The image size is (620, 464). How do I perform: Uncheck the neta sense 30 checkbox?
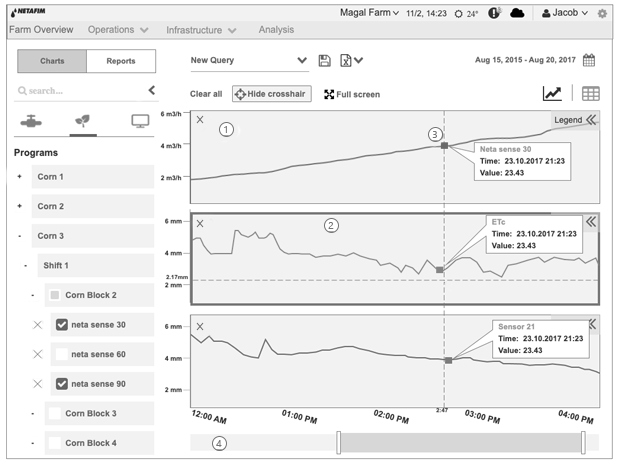coord(62,325)
